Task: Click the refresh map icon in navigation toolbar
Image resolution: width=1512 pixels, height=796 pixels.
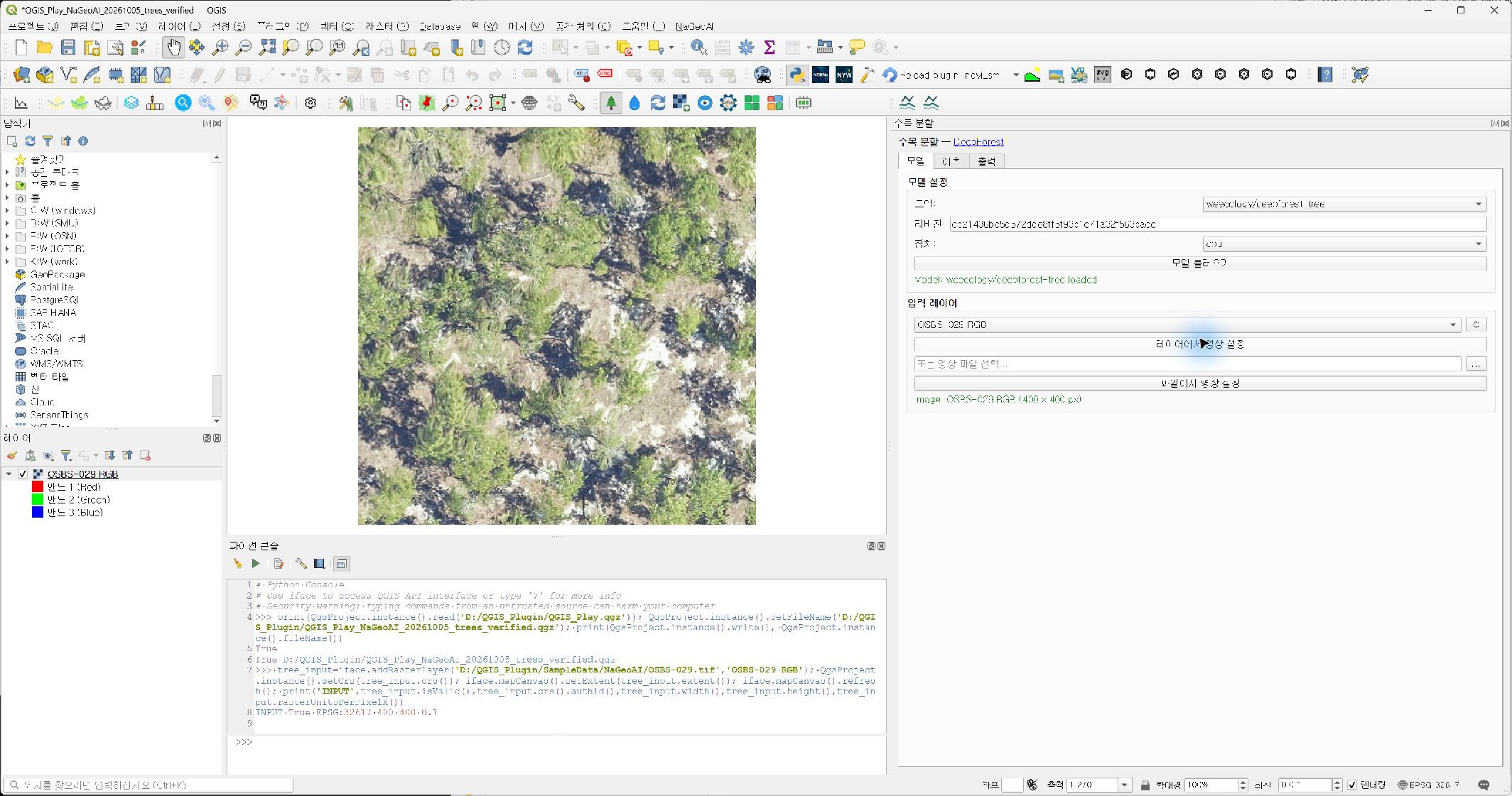Action: (525, 48)
